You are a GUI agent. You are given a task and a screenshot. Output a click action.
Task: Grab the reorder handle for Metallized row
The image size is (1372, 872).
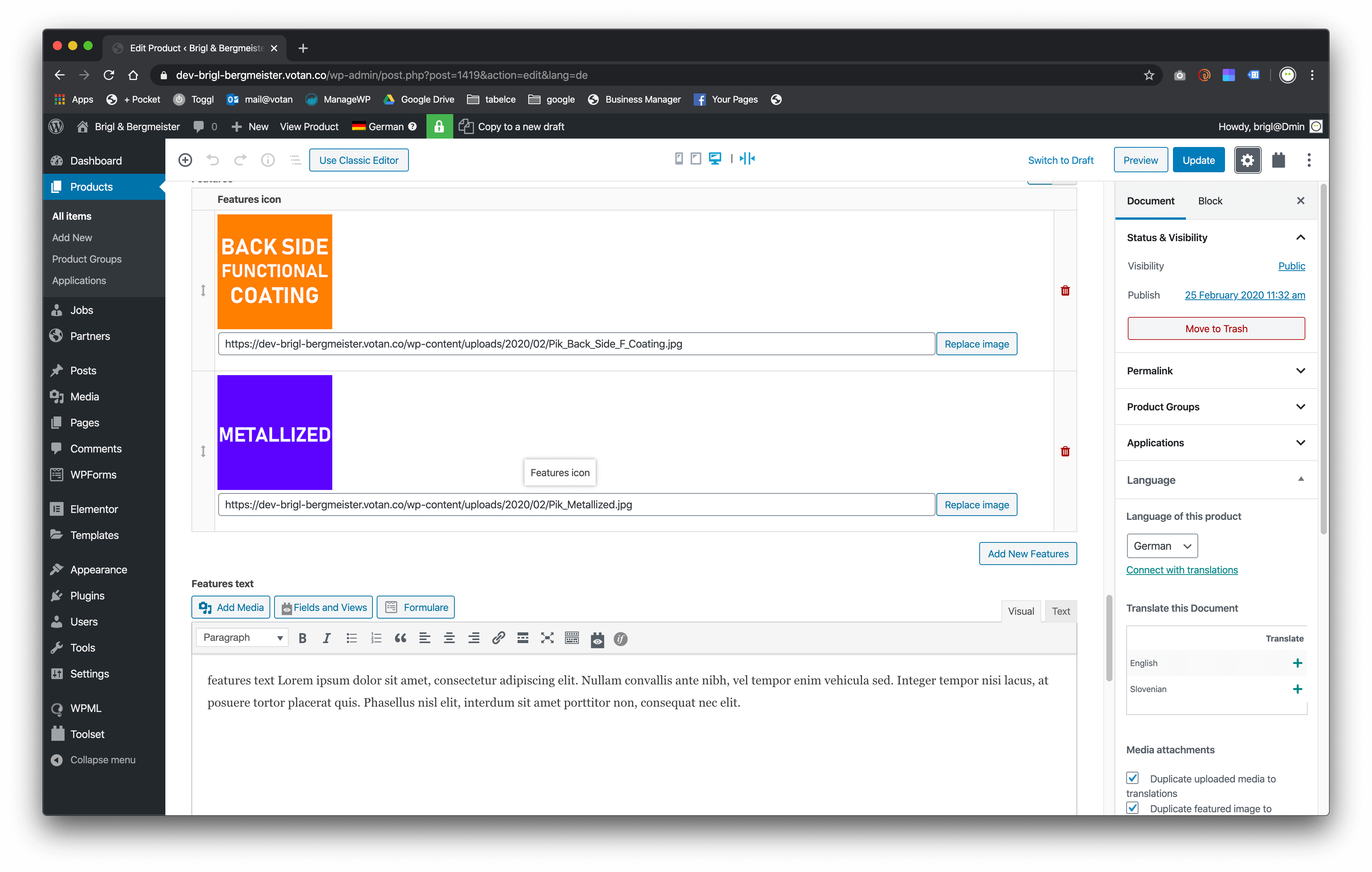point(203,452)
